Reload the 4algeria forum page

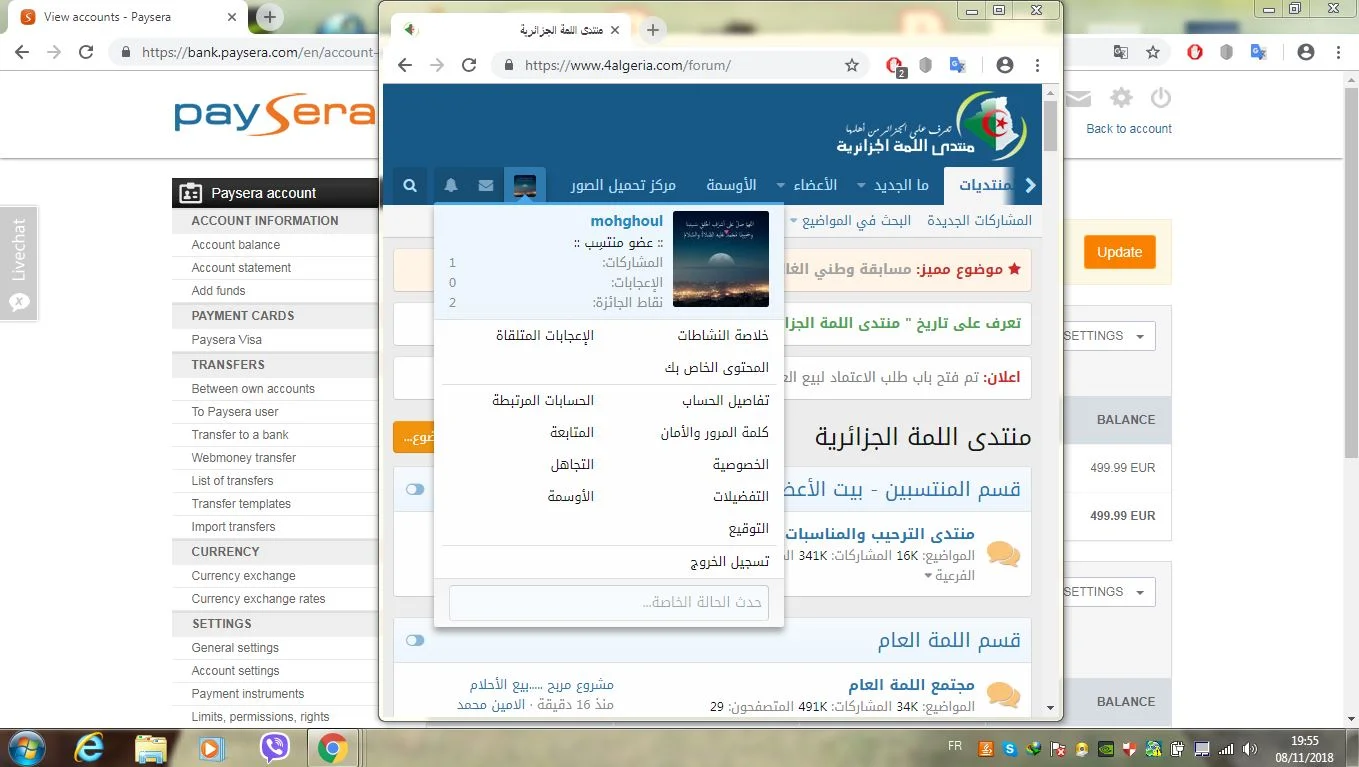coord(468,65)
